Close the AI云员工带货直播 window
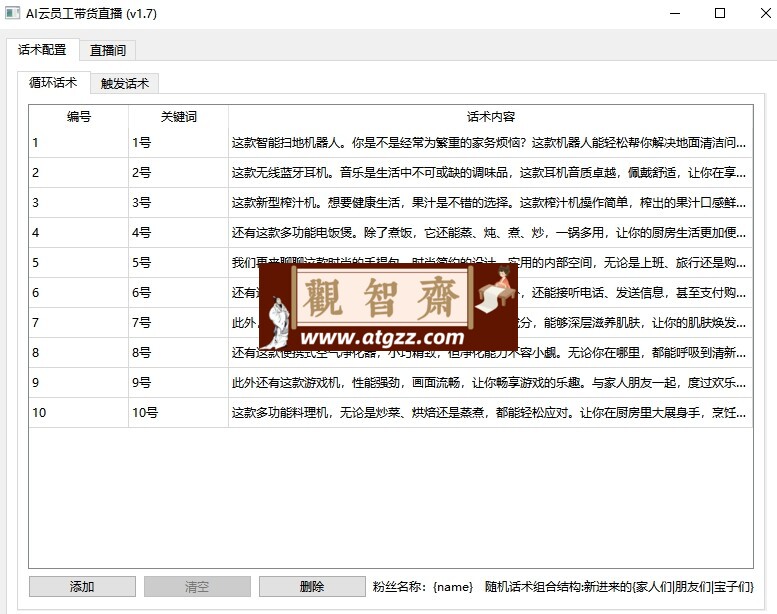 point(765,13)
